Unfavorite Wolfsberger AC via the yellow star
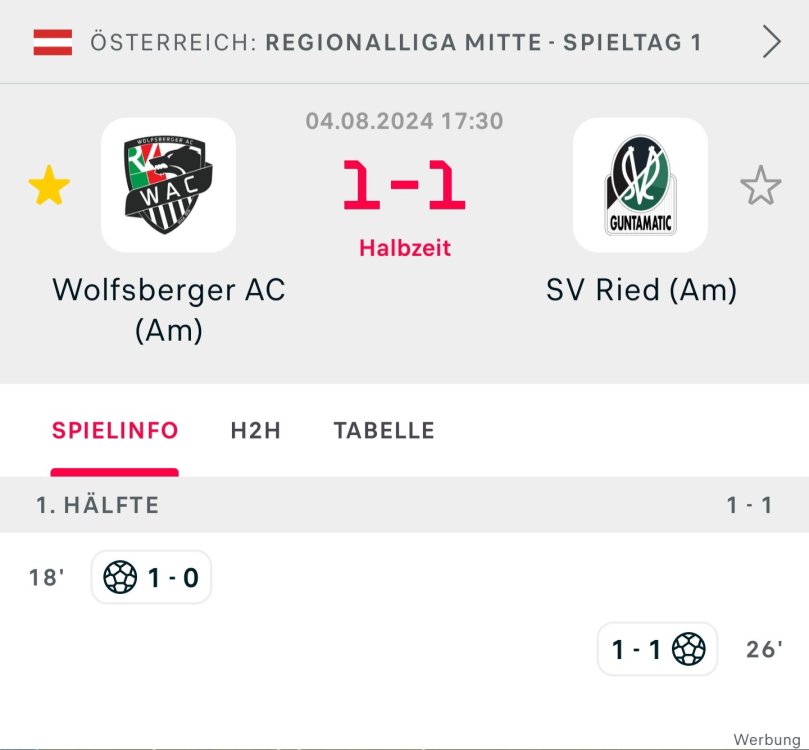Viewport: 809px width, 750px height. 47,186
